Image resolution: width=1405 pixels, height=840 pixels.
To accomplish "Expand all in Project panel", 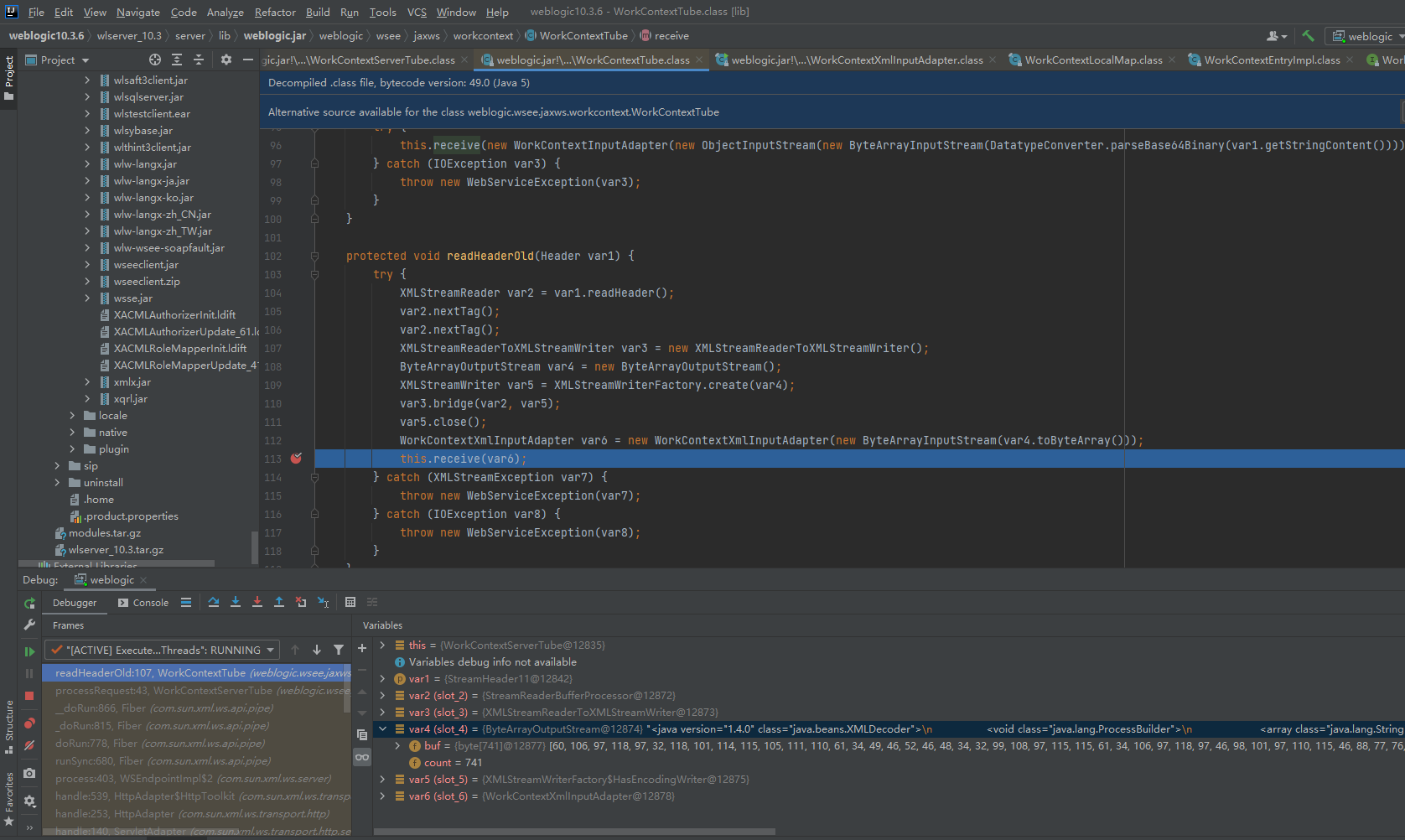I will pos(177,60).
